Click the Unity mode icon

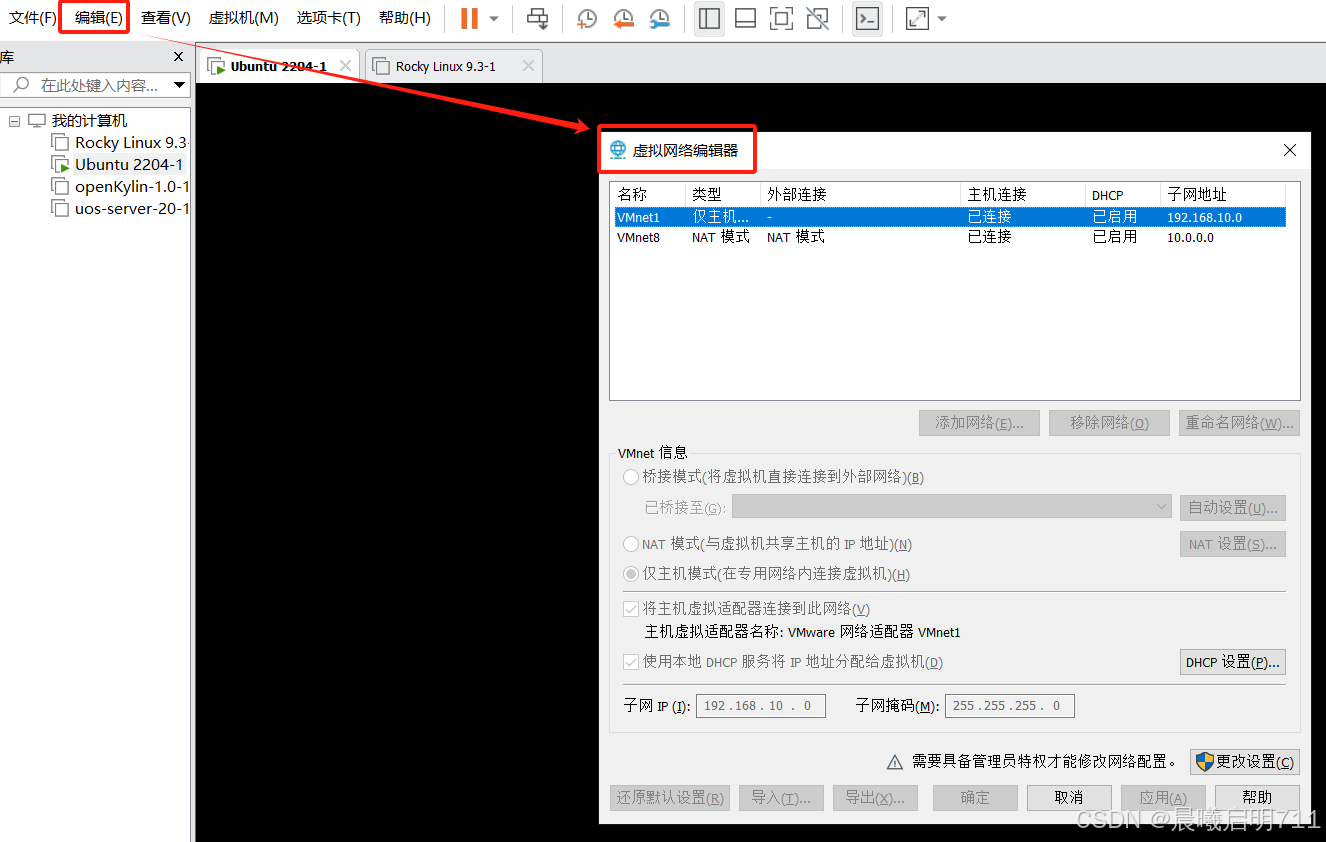[817, 18]
